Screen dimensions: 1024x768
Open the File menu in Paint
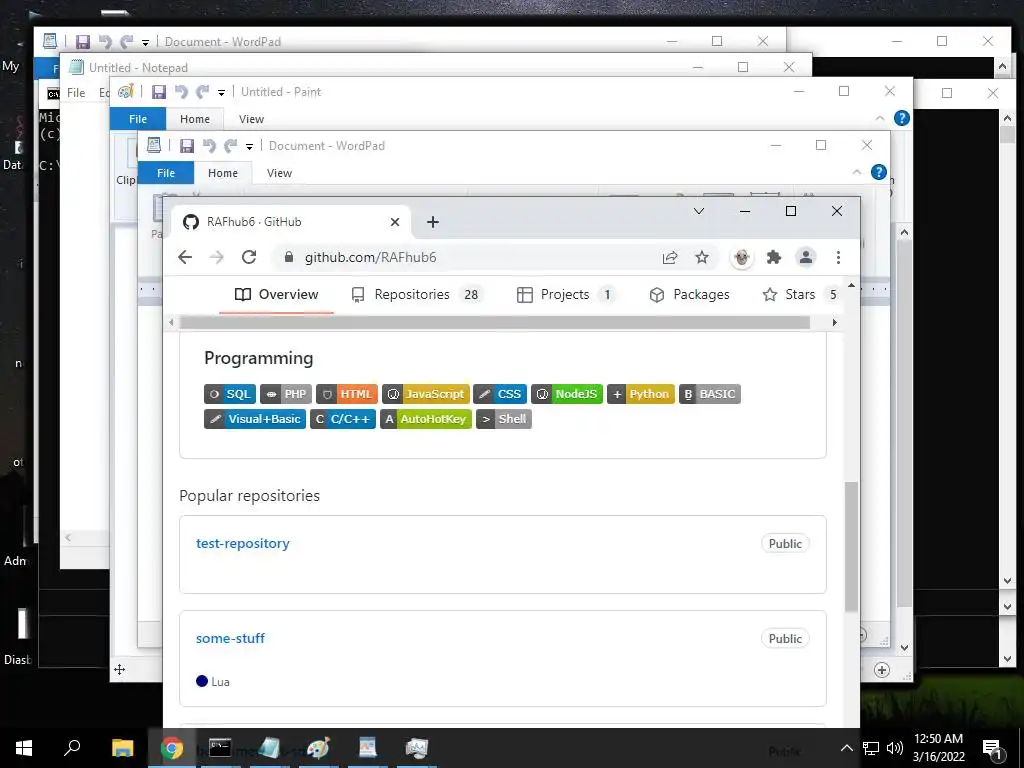138,119
